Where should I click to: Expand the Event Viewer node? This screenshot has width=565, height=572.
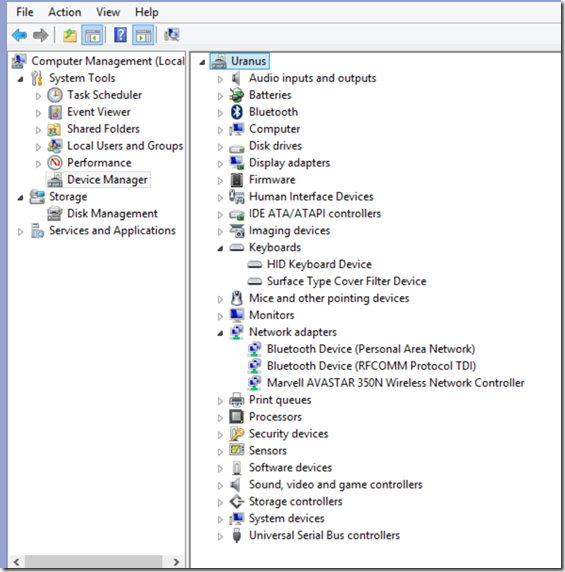[38, 113]
